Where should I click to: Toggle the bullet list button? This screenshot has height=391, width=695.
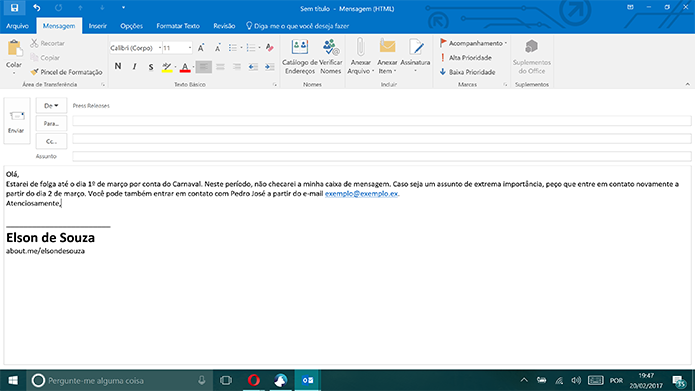pos(233,48)
